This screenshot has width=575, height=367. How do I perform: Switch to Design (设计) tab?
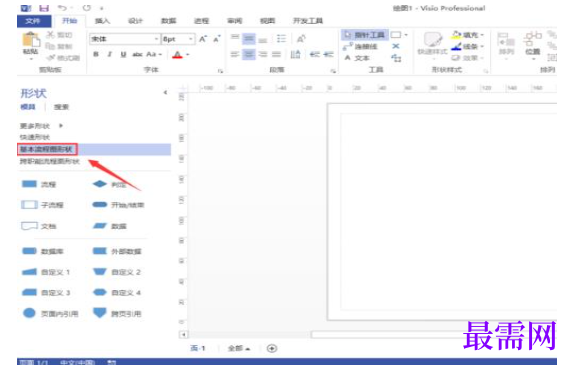click(x=135, y=21)
